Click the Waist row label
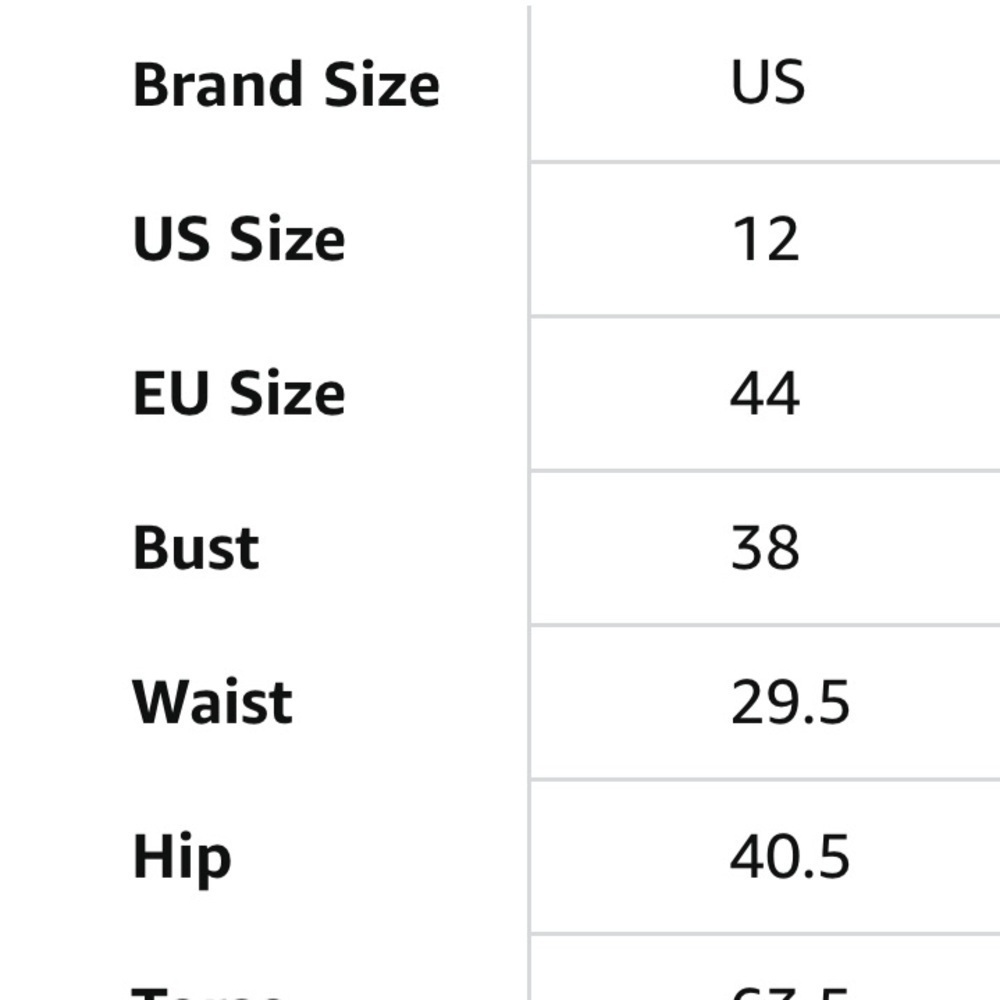This screenshot has width=1000, height=1000. pos(212,702)
